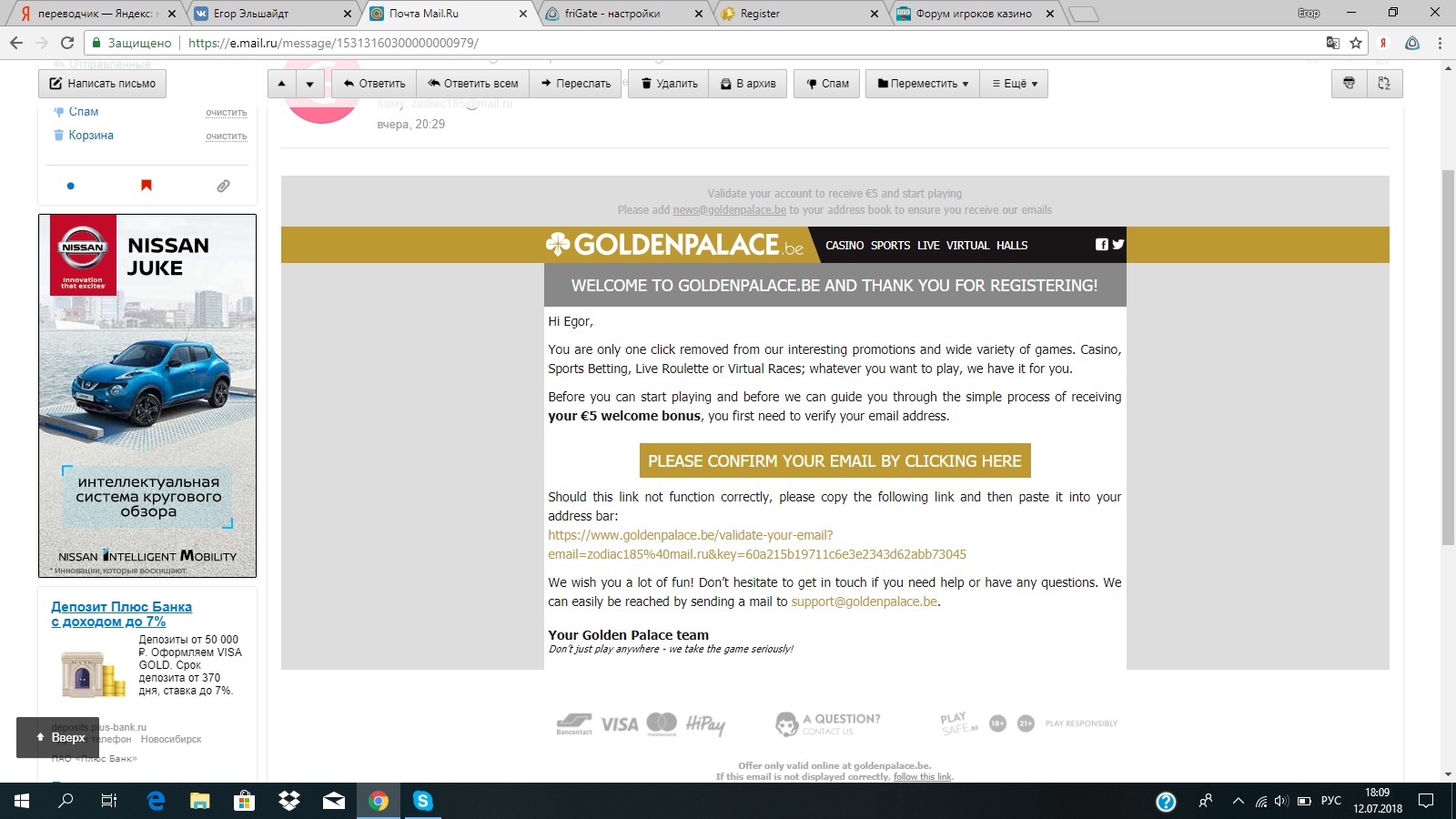Mark email as Спам in toolbar
This screenshot has width=1456, height=819.
coord(827,84)
